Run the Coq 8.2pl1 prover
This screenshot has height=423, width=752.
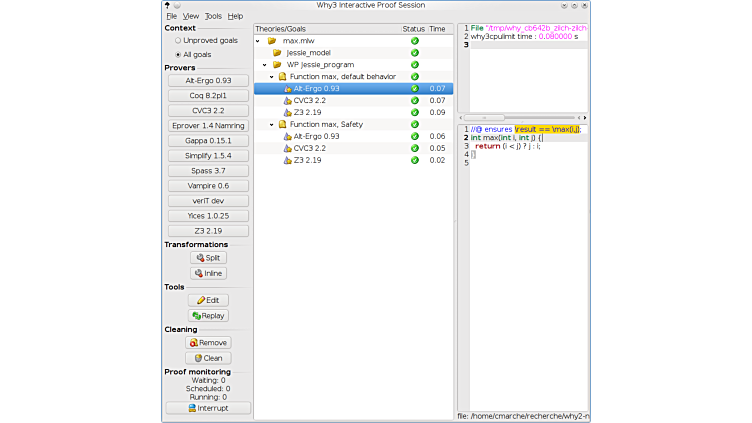(x=209, y=96)
